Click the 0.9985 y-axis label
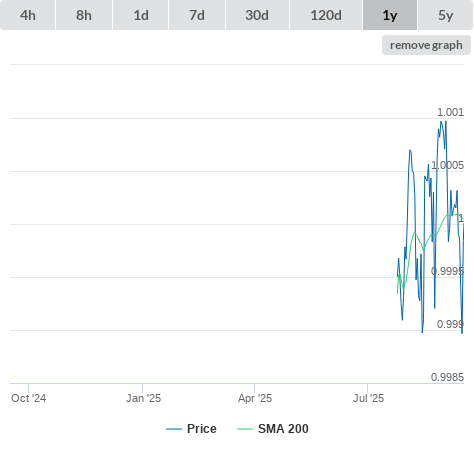The image size is (474, 455). coord(447,377)
